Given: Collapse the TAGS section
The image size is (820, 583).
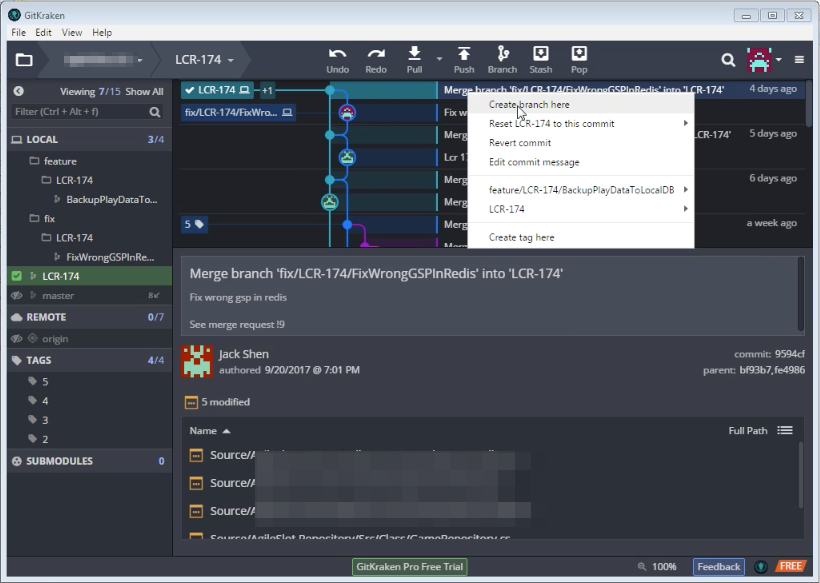Looking at the screenshot, I should [89, 360].
